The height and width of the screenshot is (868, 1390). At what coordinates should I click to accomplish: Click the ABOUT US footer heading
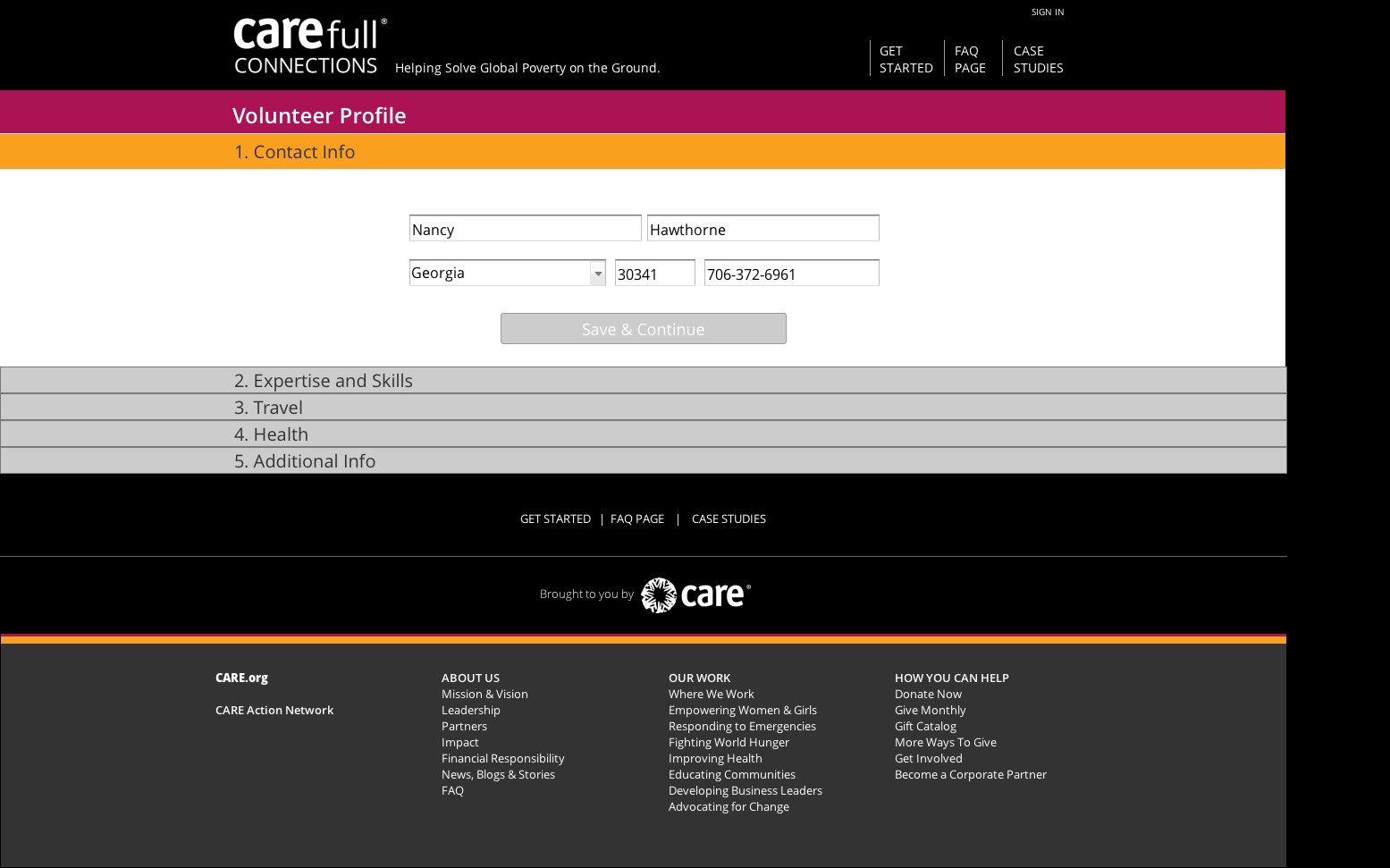470,678
